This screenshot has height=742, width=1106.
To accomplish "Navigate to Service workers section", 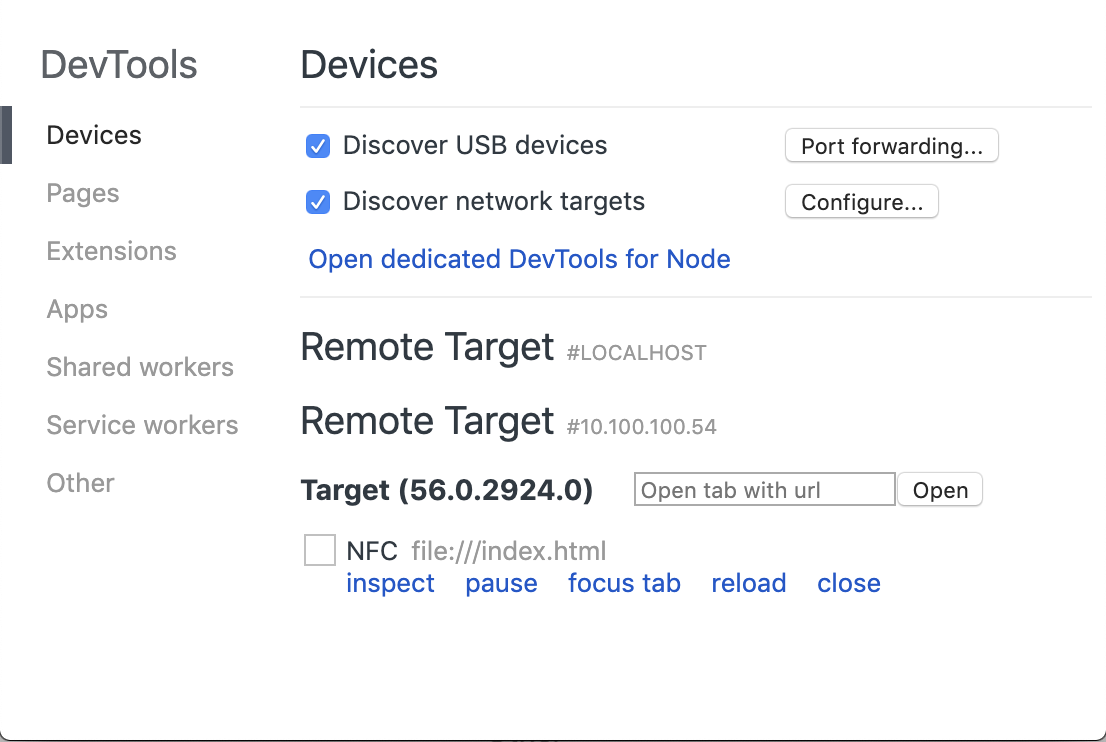I will pyautogui.click(x=142, y=425).
